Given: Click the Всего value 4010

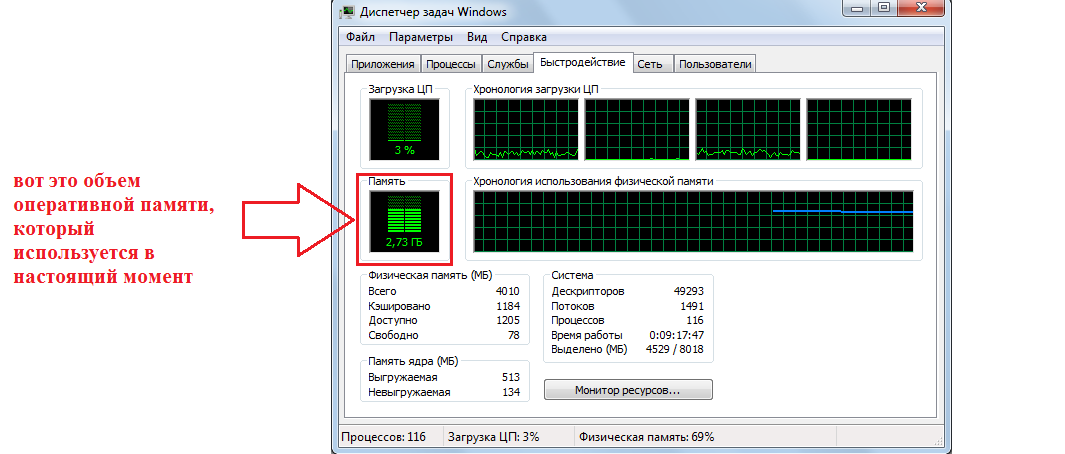Looking at the screenshot, I should click(507, 291).
